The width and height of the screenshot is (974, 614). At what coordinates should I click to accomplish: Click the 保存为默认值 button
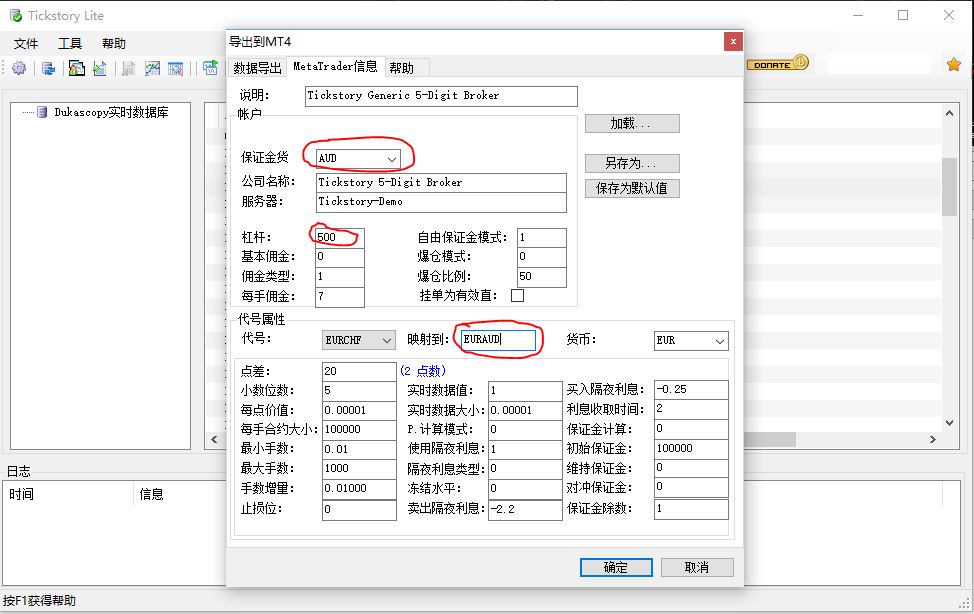coord(632,188)
